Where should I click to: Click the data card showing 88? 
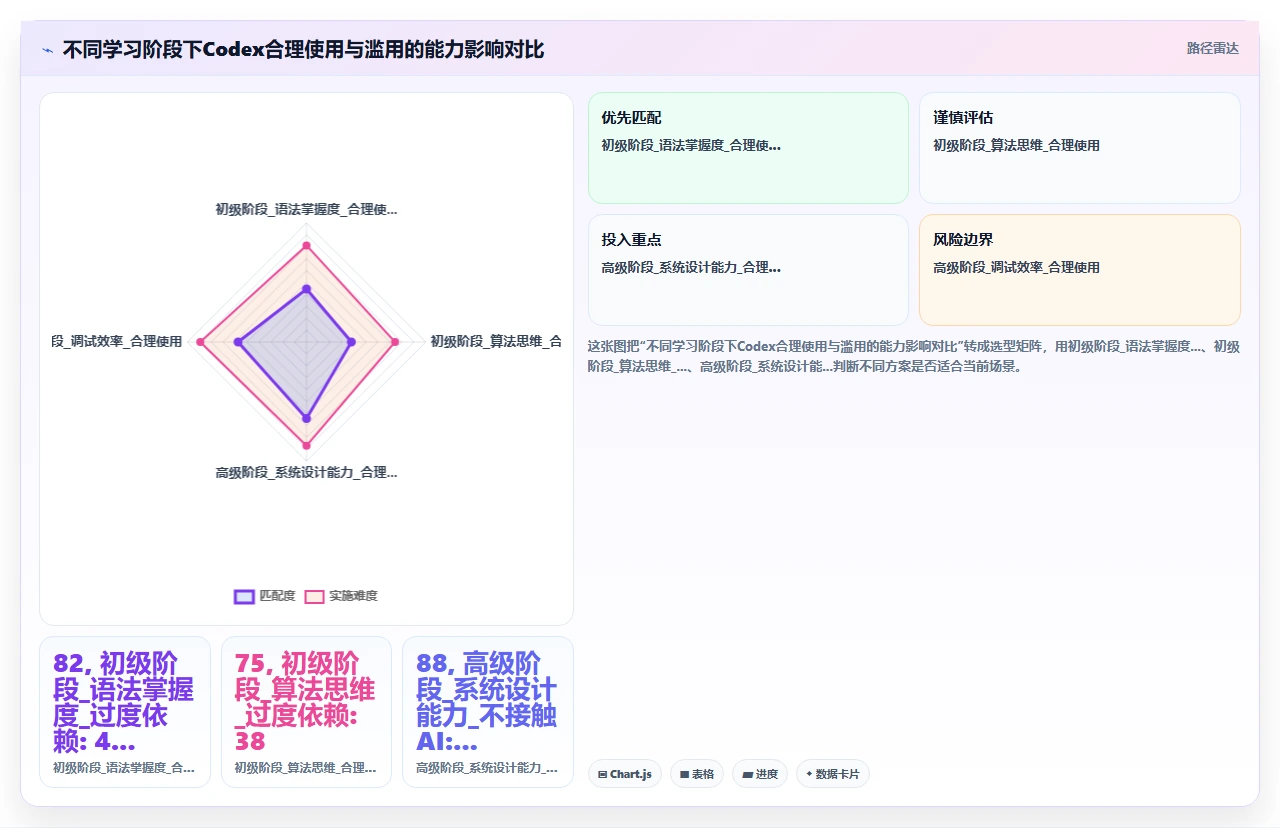tap(488, 712)
